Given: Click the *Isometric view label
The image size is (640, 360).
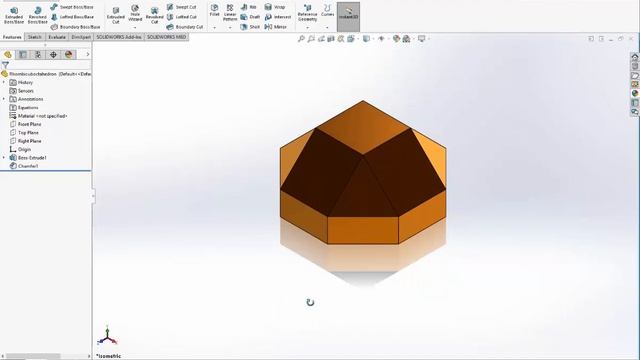Looking at the screenshot, I should pyautogui.click(x=109, y=356).
